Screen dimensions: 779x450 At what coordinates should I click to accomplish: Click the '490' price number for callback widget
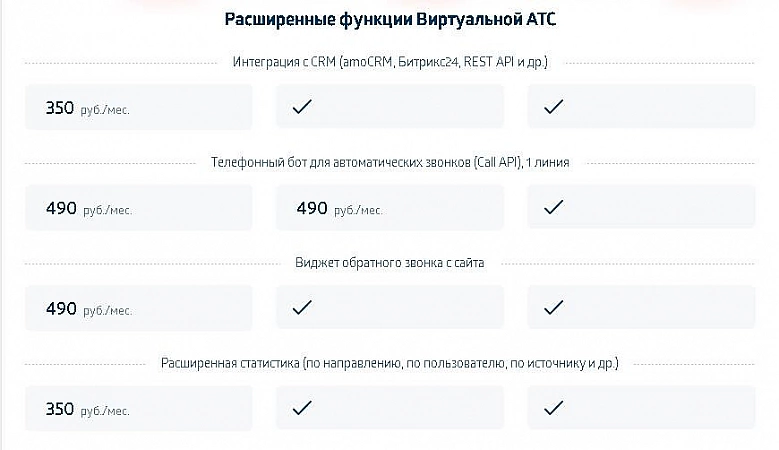click(x=61, y=308)
